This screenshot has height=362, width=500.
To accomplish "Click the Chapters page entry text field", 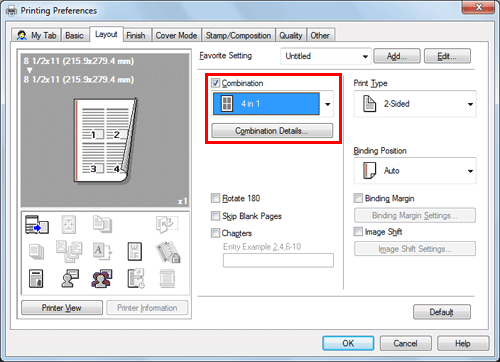I will coord(278,260).
